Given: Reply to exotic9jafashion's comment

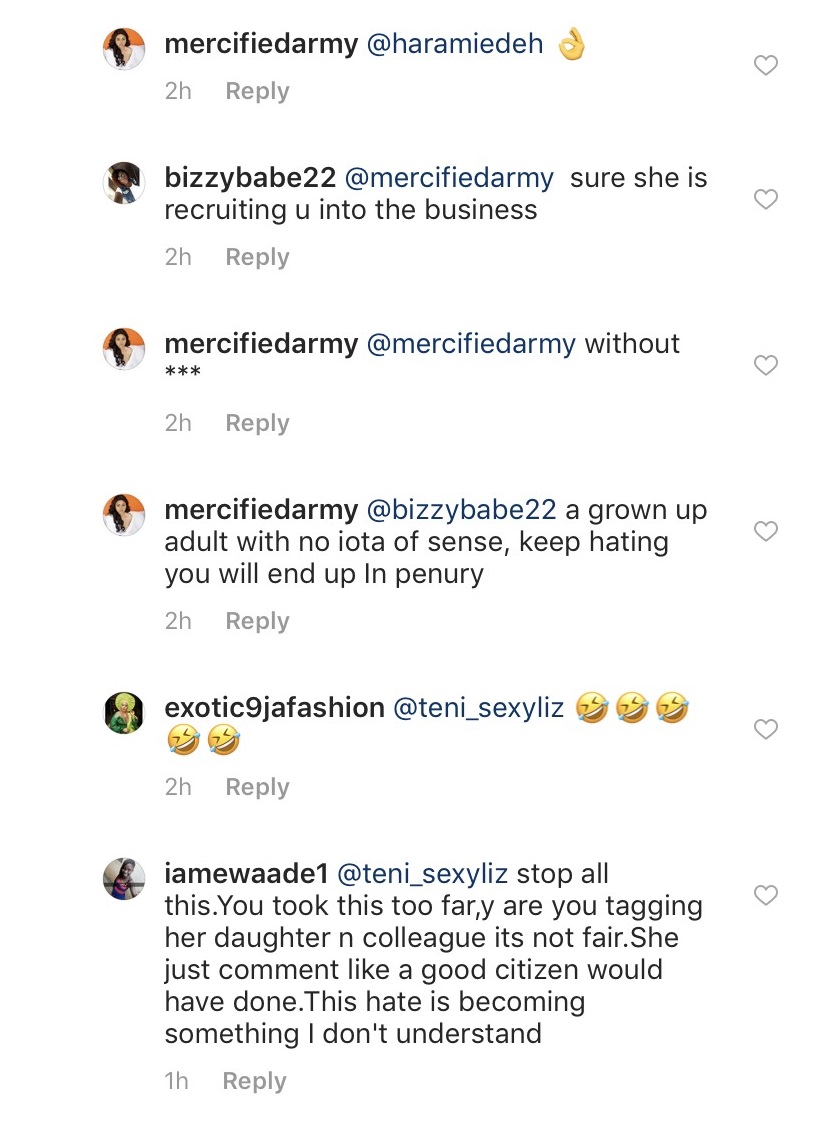Looking at the screenshot, I should [x=257, y=787].
